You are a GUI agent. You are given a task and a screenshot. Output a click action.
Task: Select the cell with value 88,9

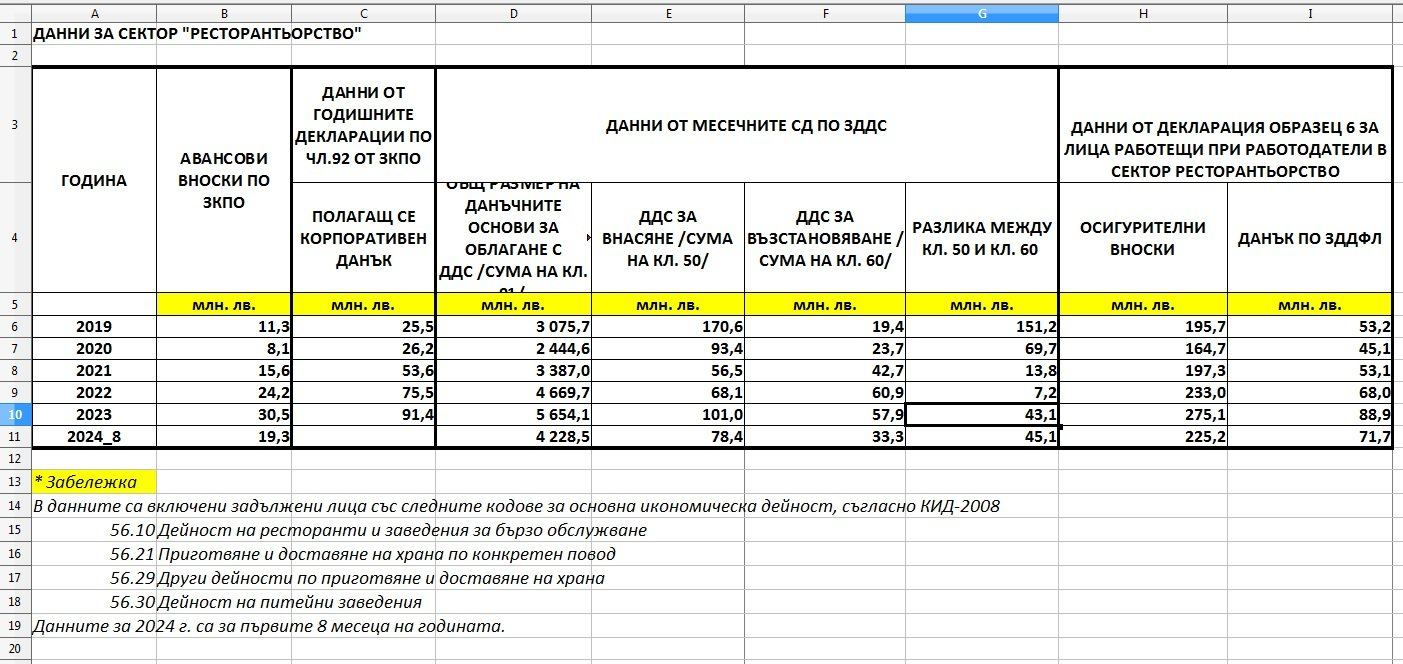(1309, 414)
